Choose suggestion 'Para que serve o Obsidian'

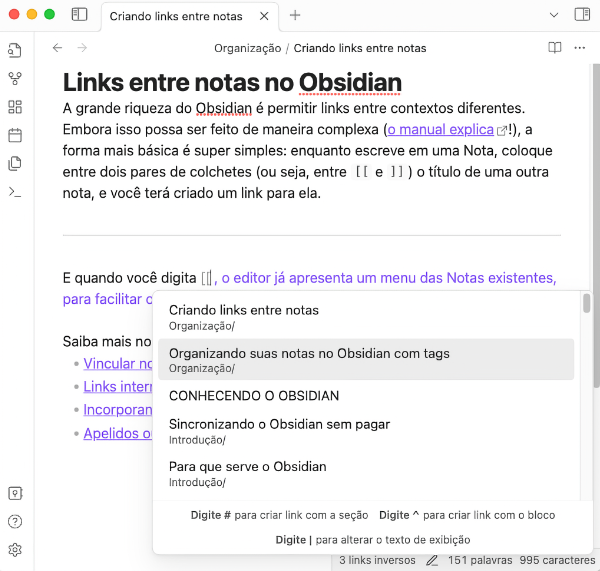pyautogui.click(x=366, y=473)
